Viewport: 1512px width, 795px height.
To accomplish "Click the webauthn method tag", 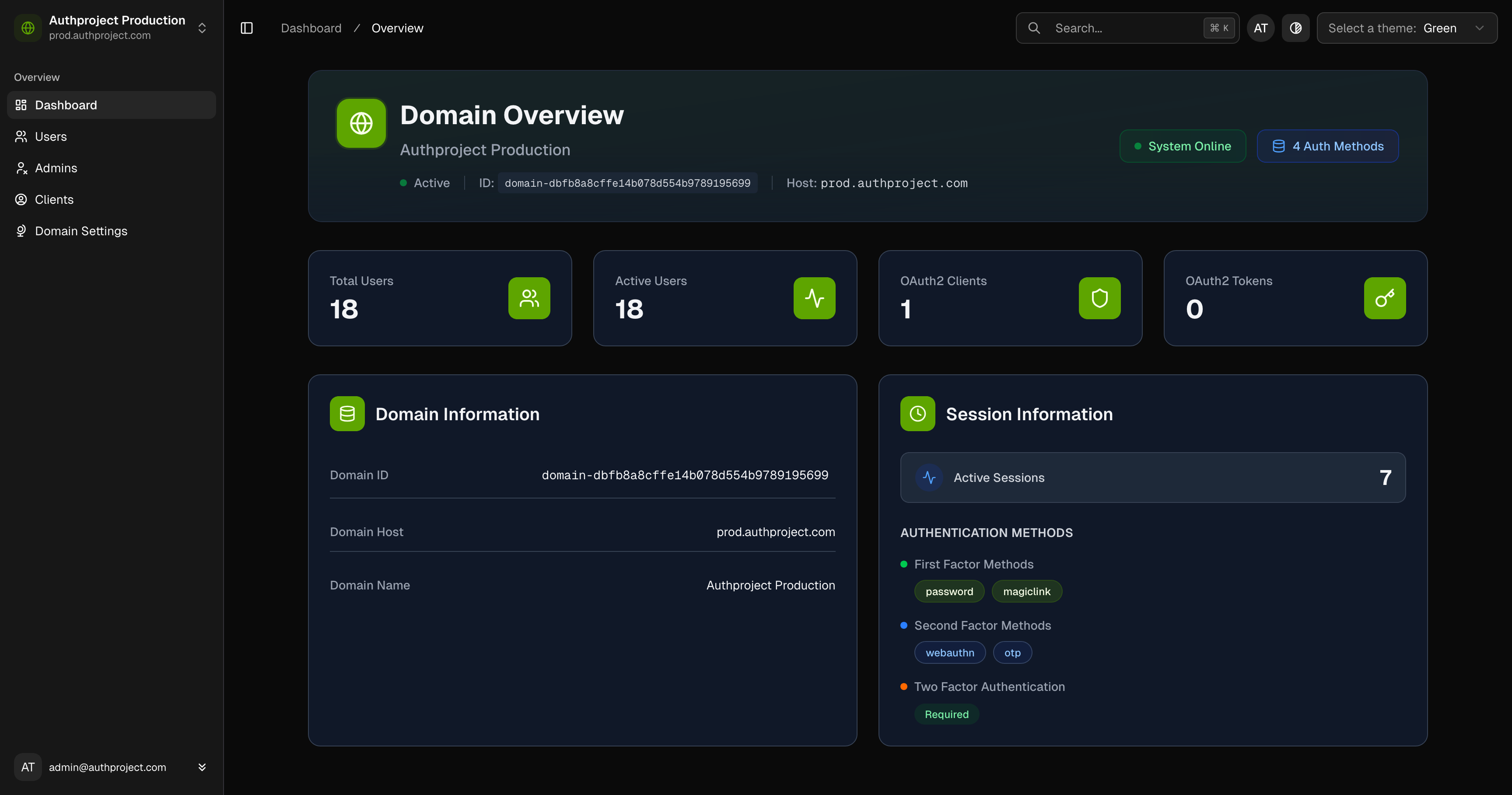I will (x=950, y=652).
